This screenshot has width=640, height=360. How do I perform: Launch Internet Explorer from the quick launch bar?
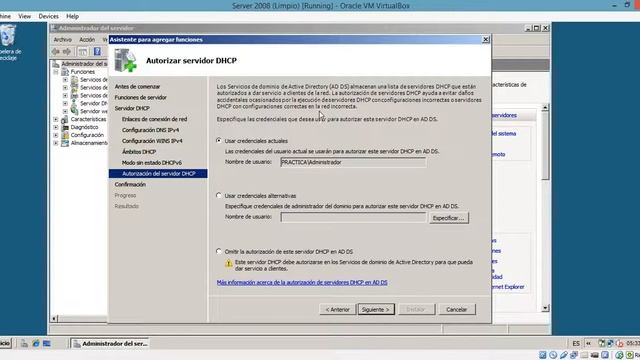36,344
